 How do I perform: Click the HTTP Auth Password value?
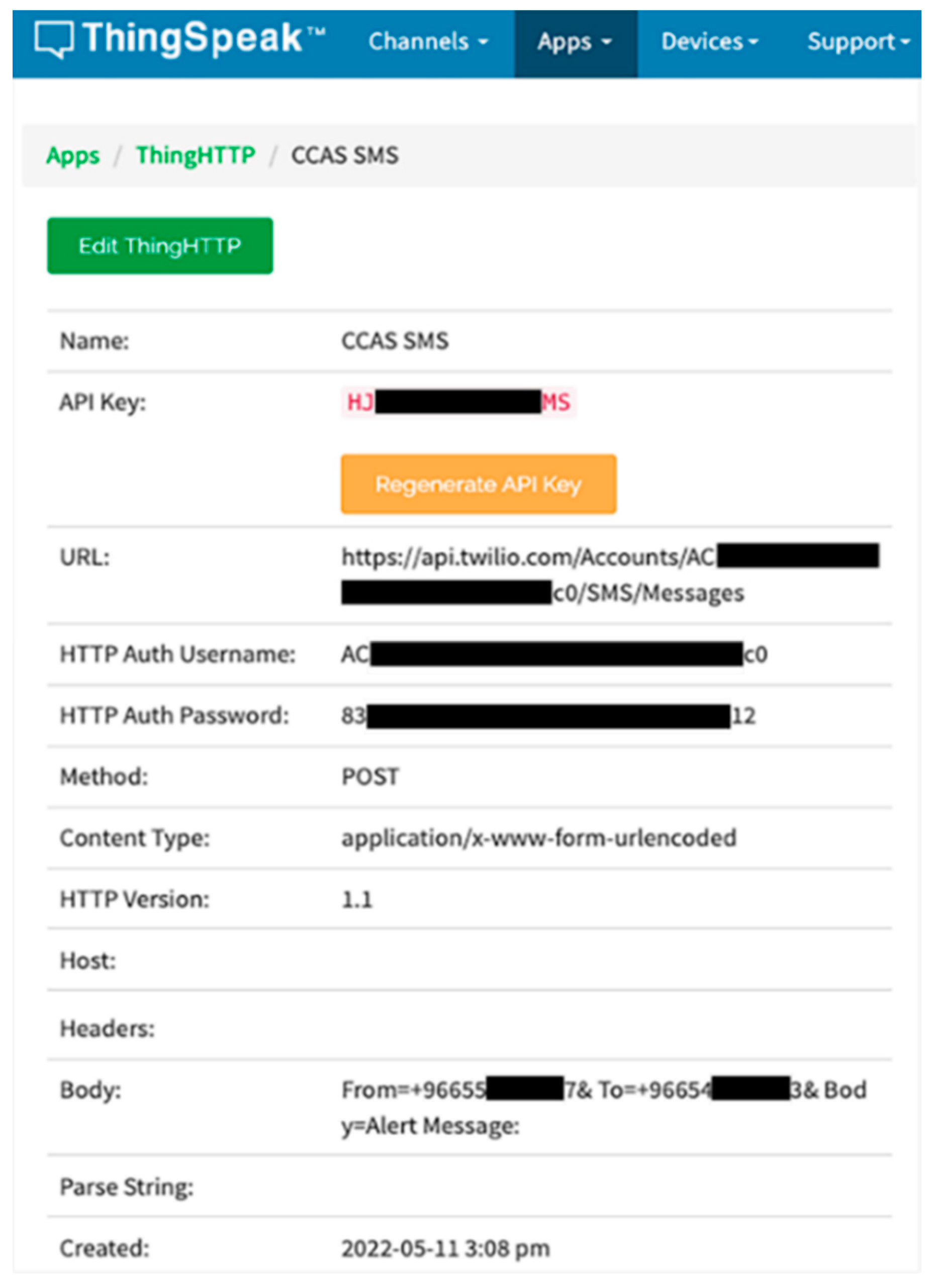click(x=548, y=716)
